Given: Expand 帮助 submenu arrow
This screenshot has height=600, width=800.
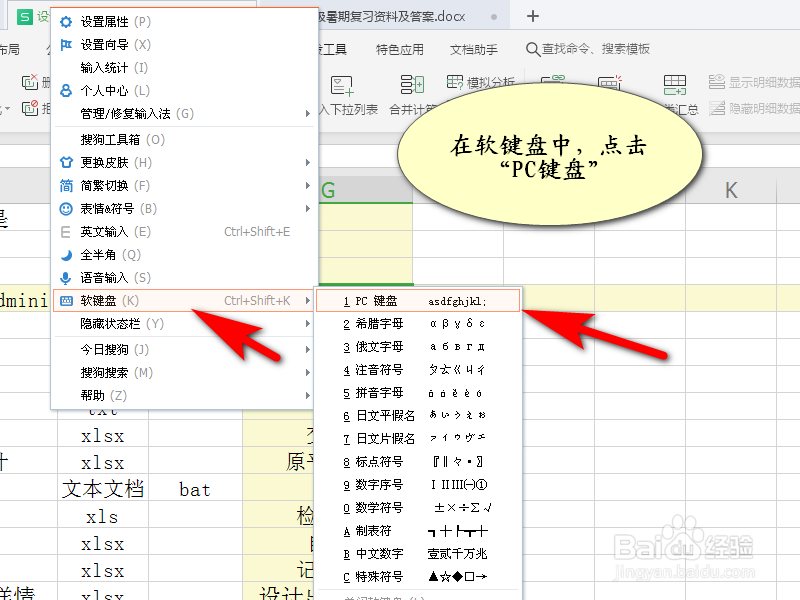Looking at the screenshot, I should (308, 396).
